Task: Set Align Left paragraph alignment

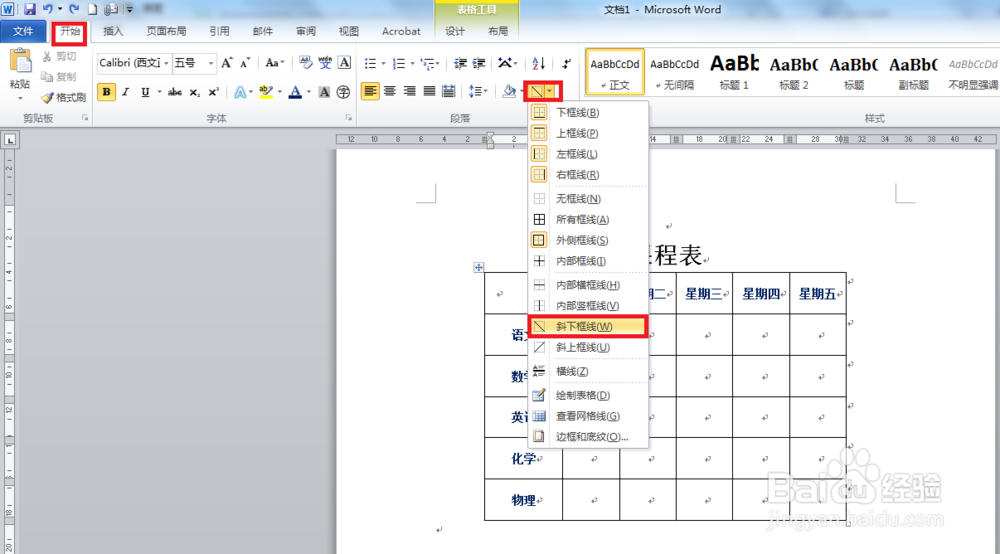Action: coord(370,91)
